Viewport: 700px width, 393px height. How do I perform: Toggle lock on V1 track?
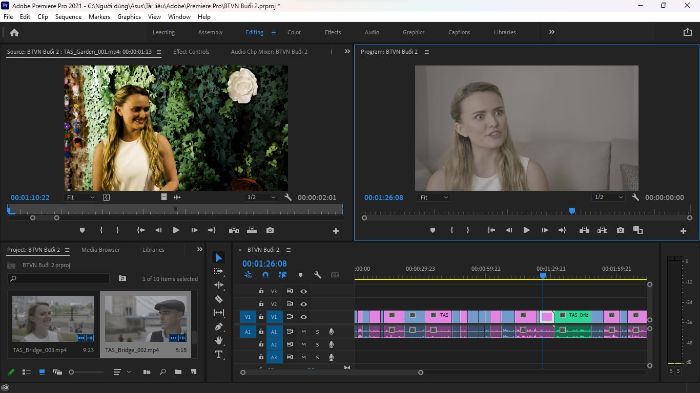point(261,317)
